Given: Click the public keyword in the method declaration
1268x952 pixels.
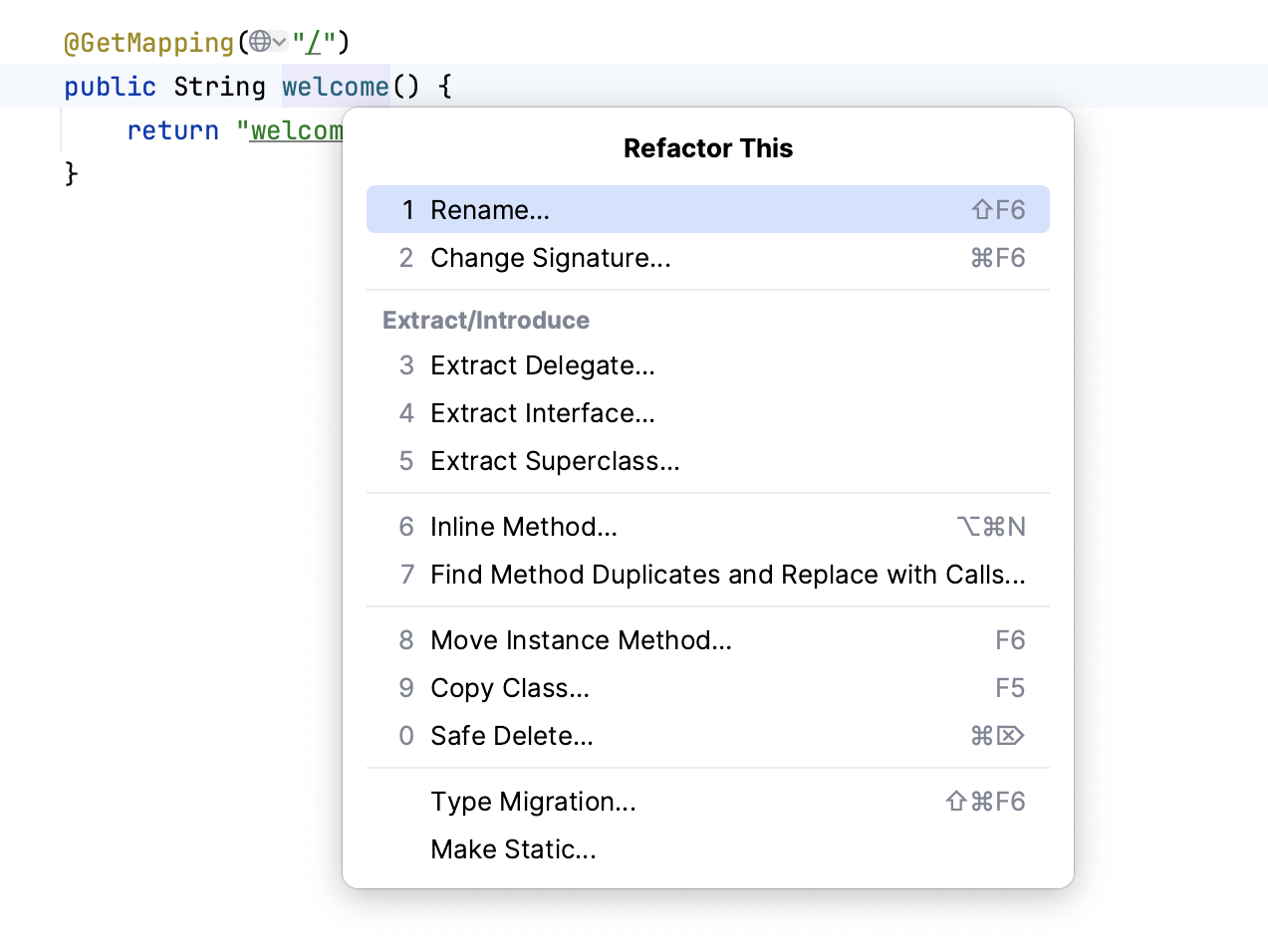Looking at the screenshot, I should click(x=110, y=87).
